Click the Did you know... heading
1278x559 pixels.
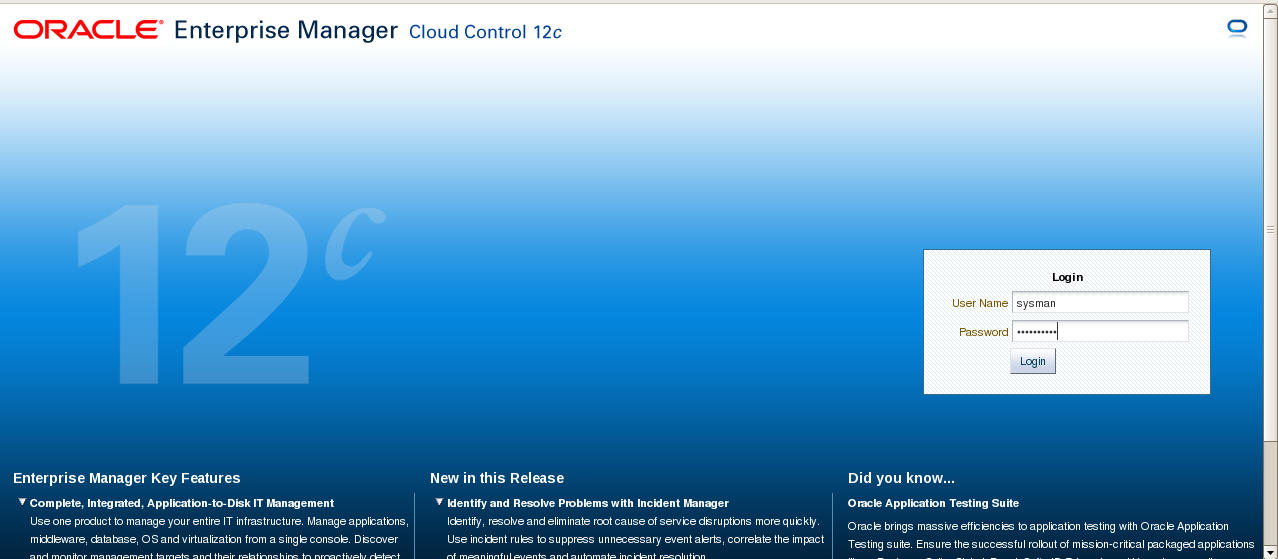tap(901, 478)
